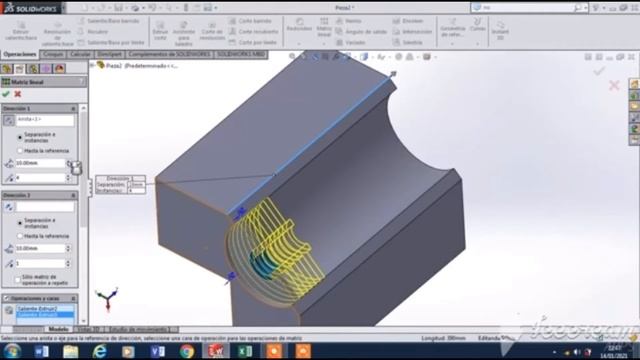
Task: Collapse Operaciones y caras section
Action: [x=73, y=298]
